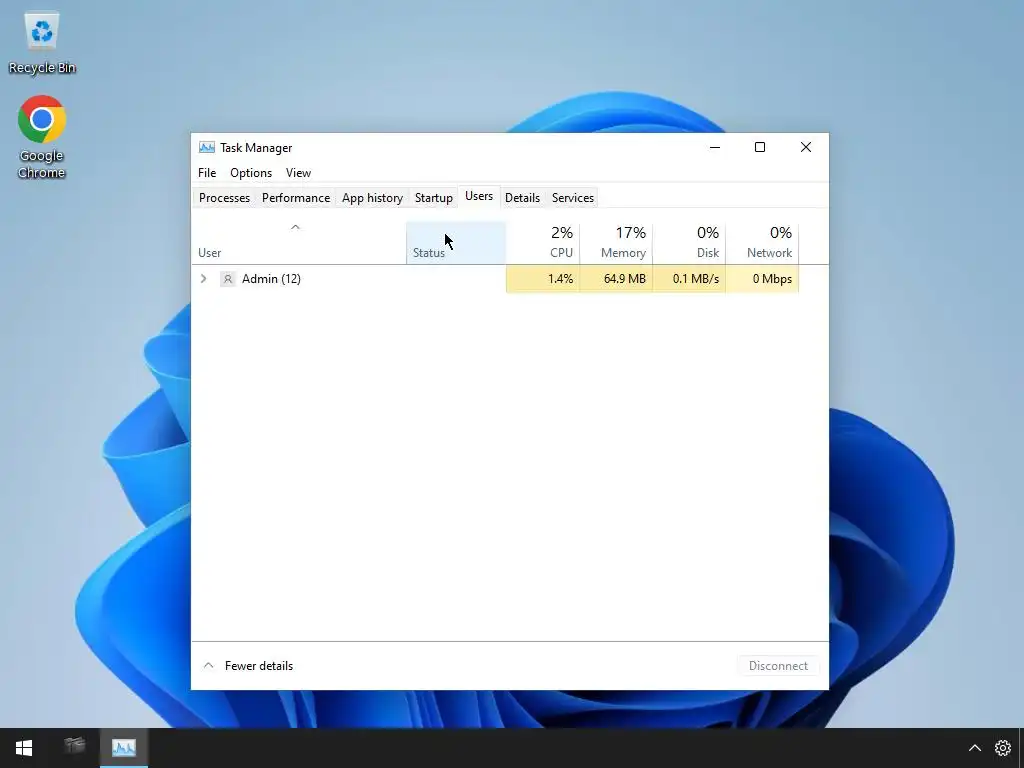1024x768 pixels.
Task: Open the View menu
Action: pyautogui.click(x=298, y=173)
